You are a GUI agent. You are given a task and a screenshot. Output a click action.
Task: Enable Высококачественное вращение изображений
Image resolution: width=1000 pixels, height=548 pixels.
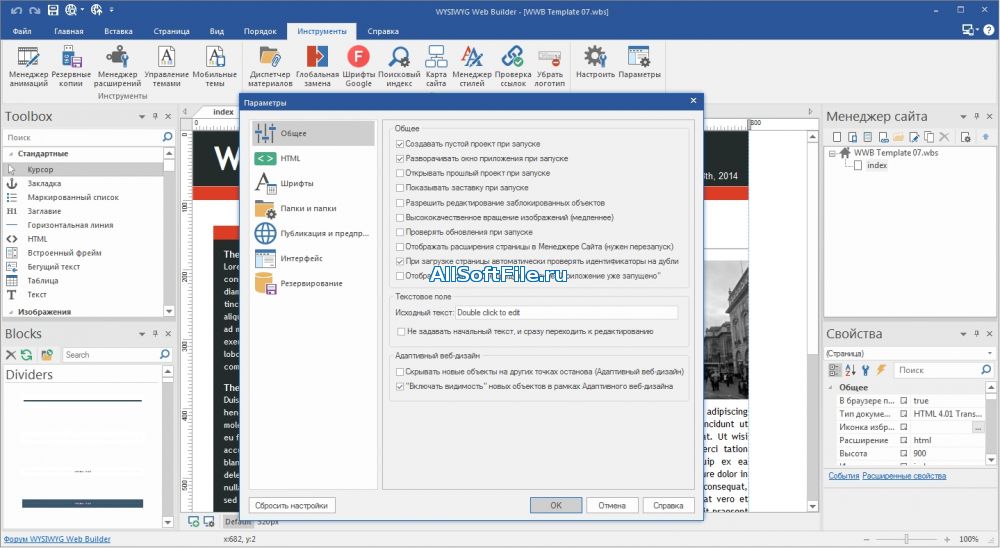point(400,218)
